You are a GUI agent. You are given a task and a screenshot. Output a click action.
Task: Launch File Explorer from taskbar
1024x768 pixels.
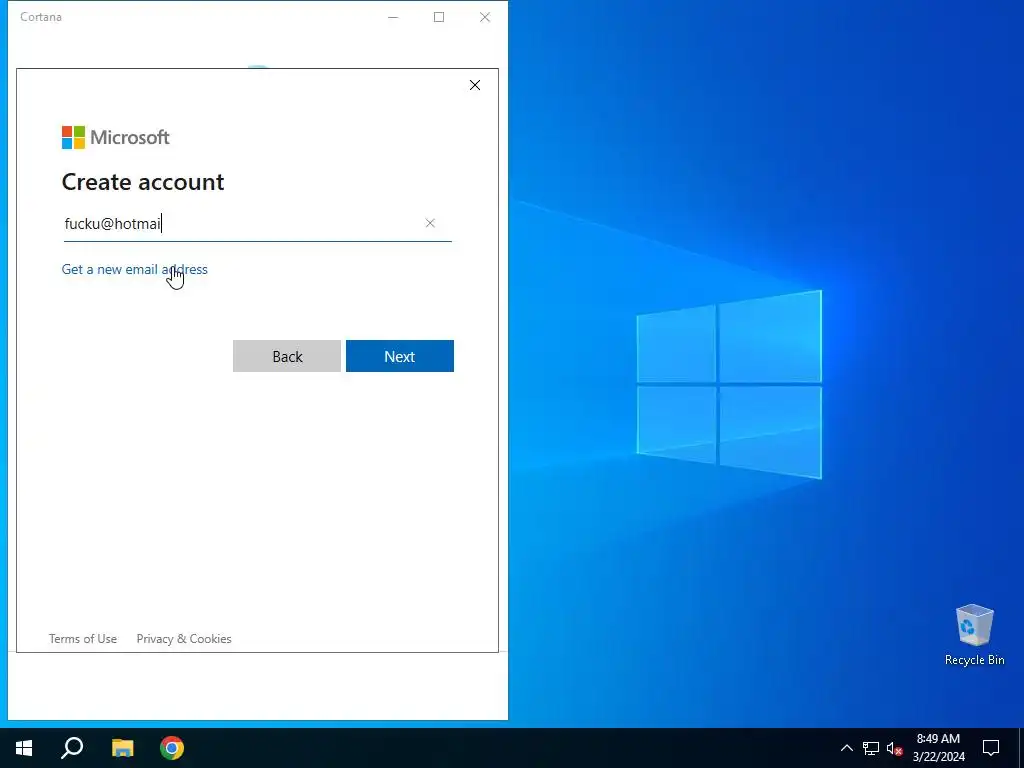[122, 748]
